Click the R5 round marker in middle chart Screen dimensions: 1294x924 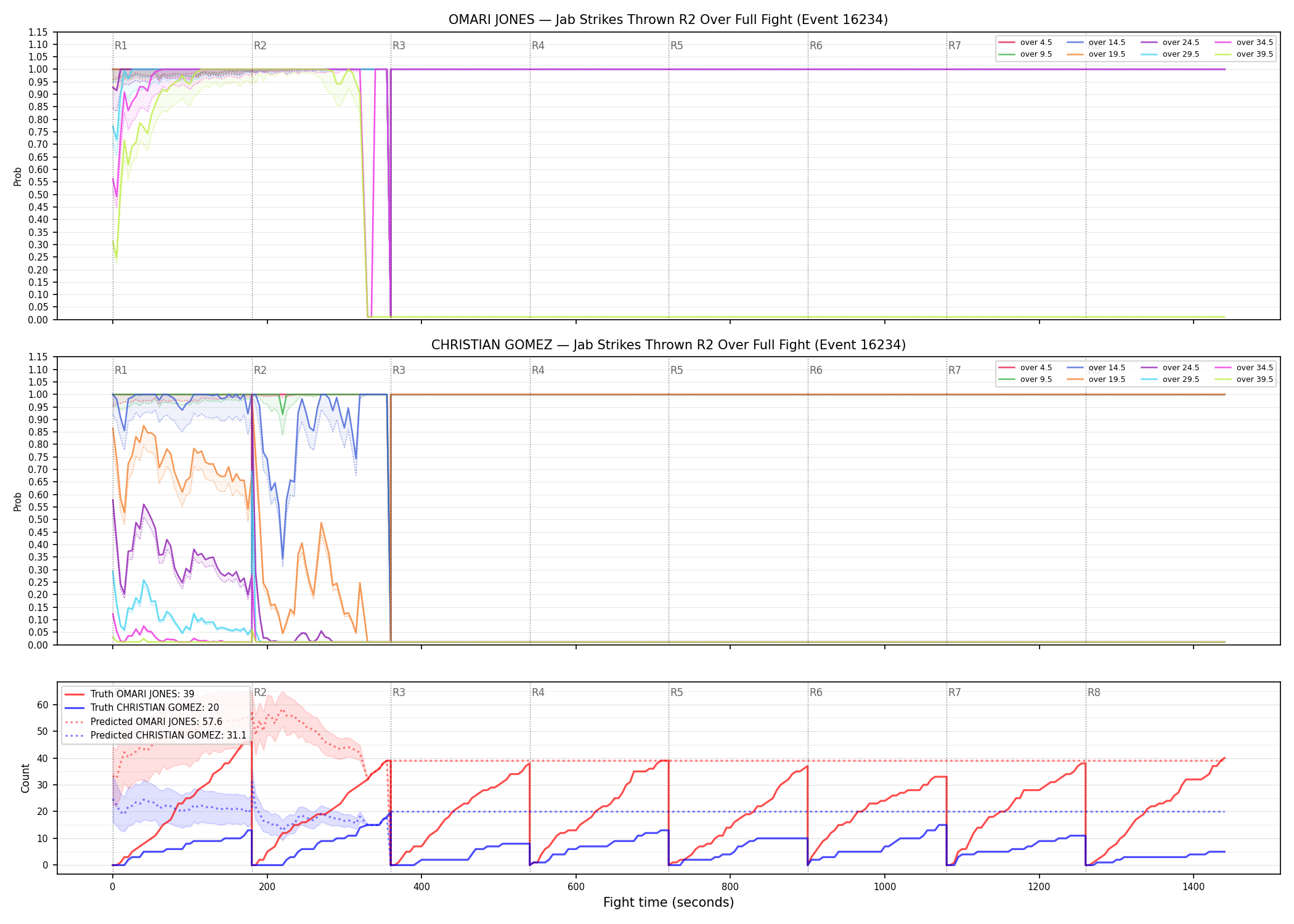click(677, 370)
